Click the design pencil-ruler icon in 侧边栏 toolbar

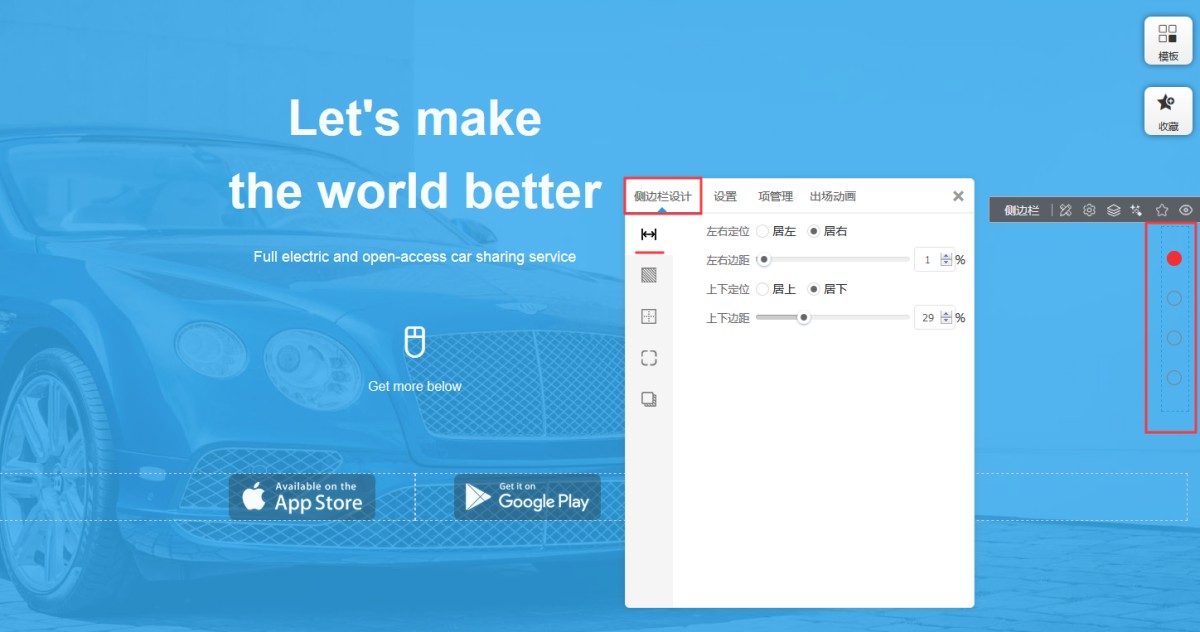(1066, 210)
